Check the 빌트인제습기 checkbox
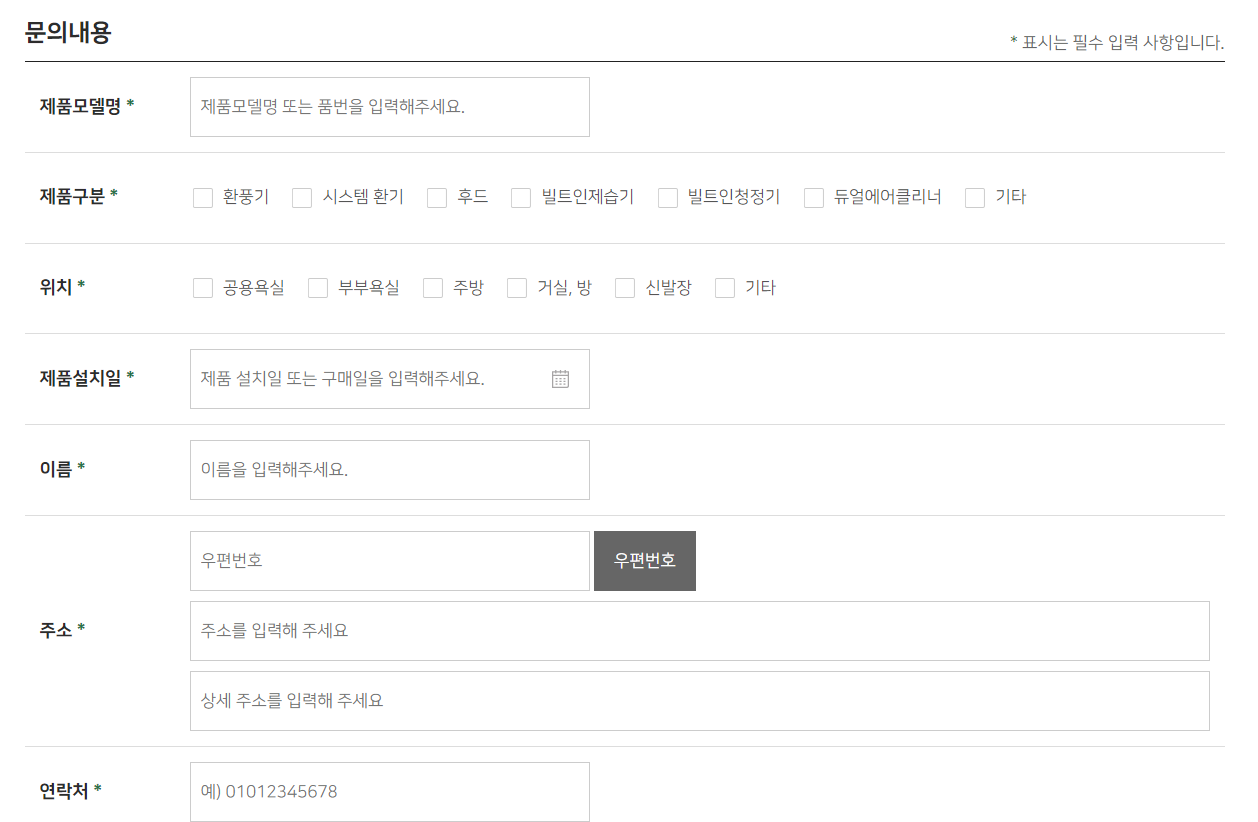 coord(520,197)
